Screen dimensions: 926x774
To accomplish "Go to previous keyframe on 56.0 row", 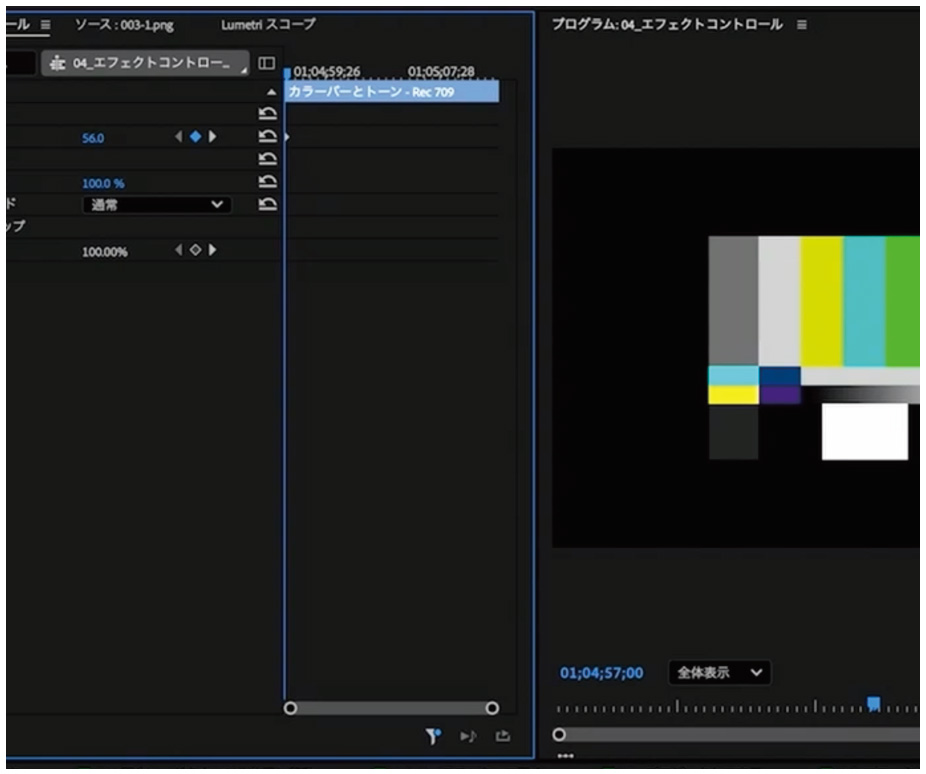I will 179,137.
